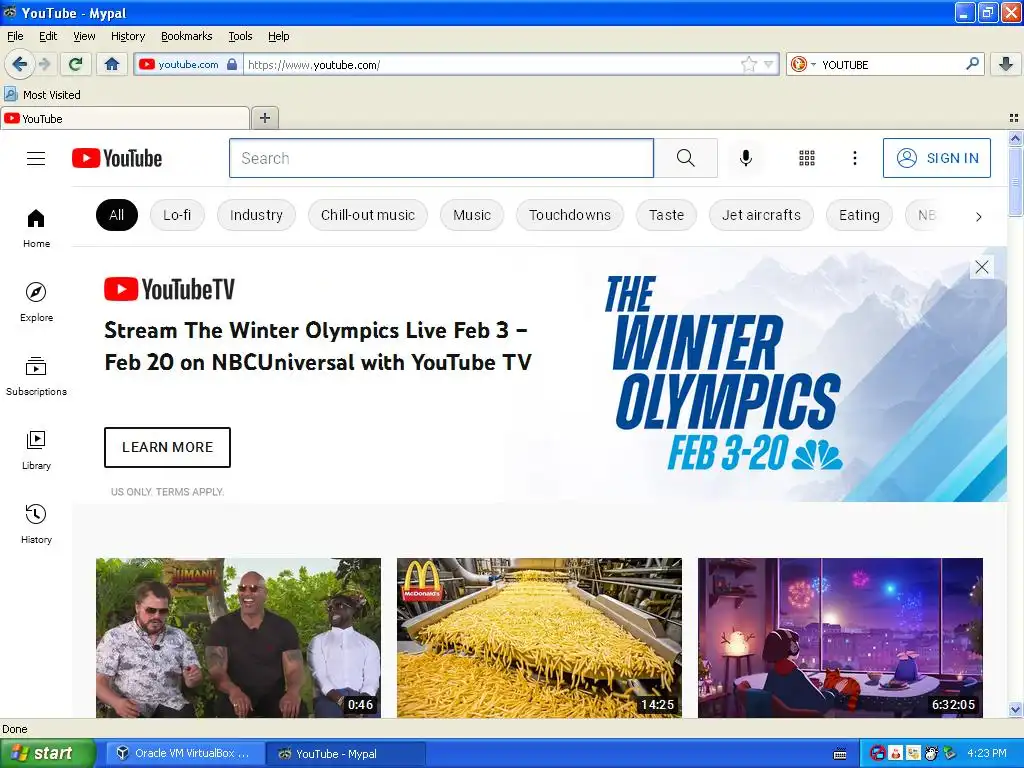
Task: Open the downloads arrow button
Action: 1006,64
